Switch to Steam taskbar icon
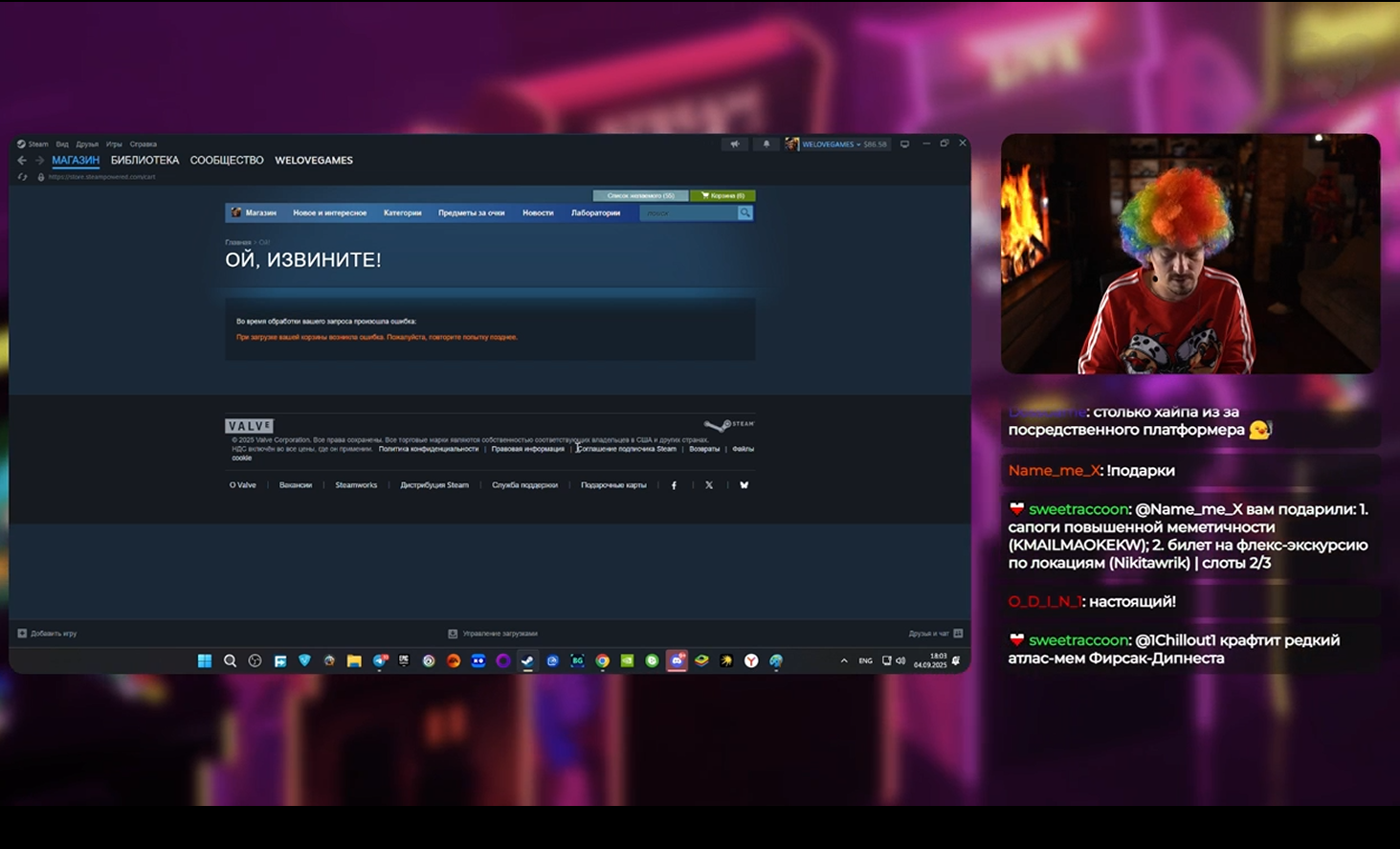Viewport: 1400px width, 849px height. tap(527, 660)
